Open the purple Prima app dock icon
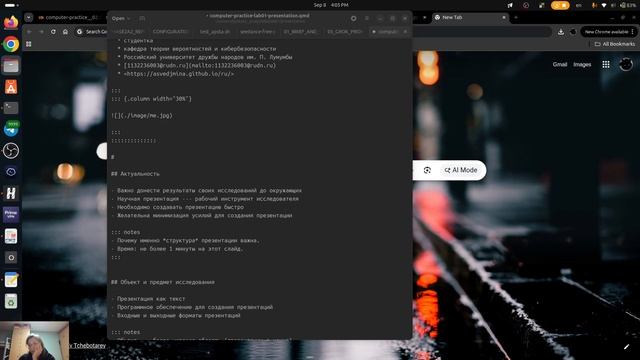The image size is (640, 360). [x=11, y=214]
